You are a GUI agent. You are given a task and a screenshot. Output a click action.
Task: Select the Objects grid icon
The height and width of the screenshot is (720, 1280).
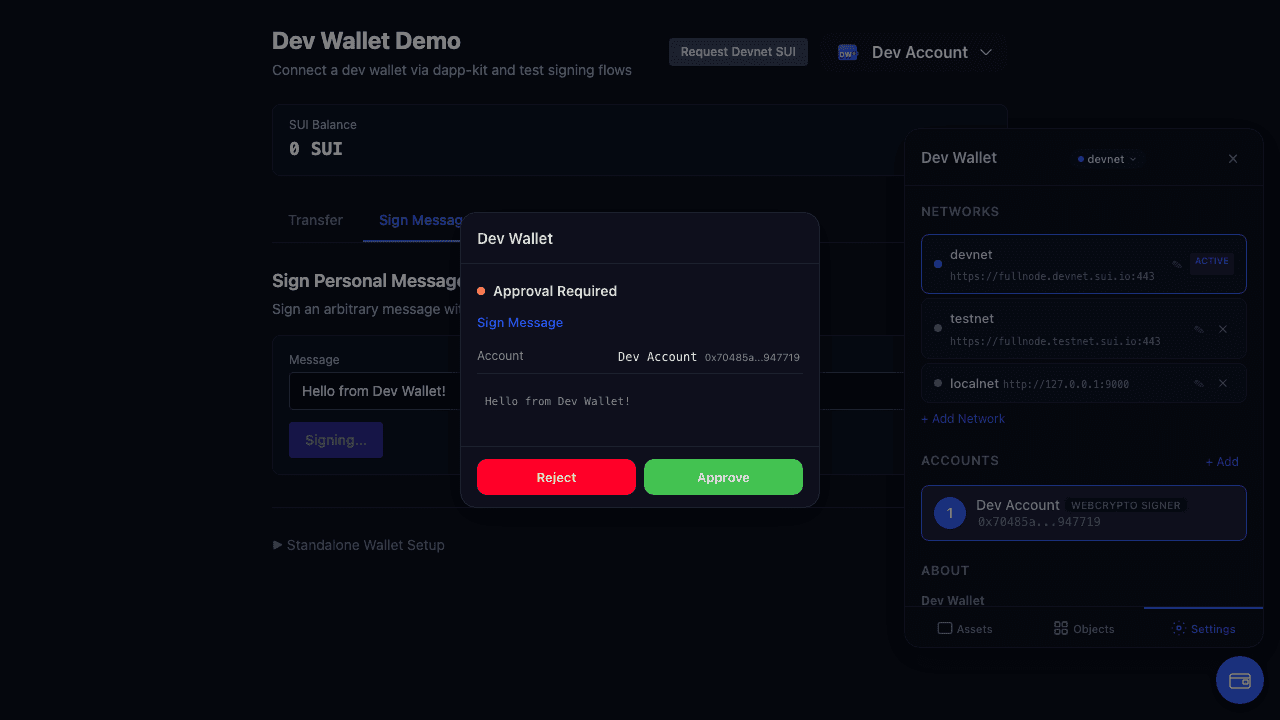(x=1061, y=628)
